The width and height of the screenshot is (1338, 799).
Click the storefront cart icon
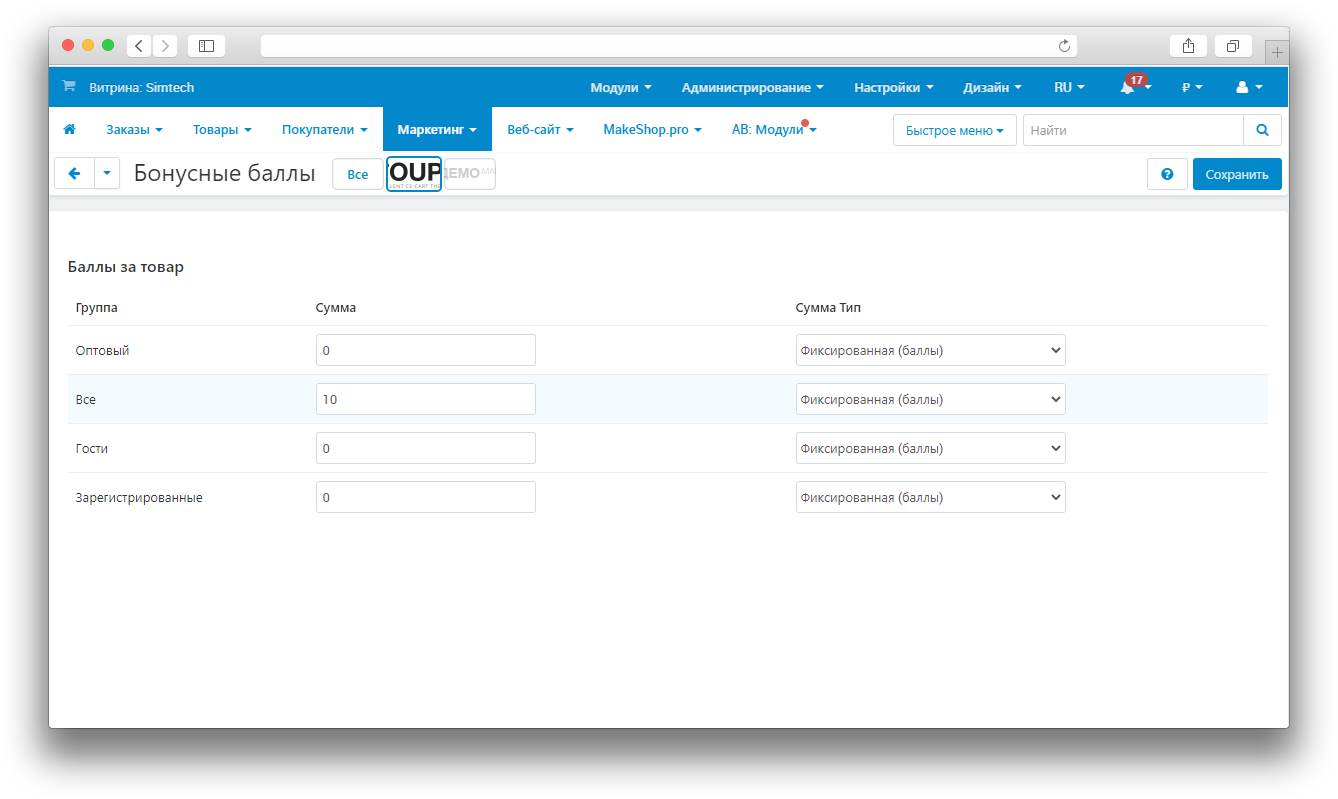[x=68, y=87]
